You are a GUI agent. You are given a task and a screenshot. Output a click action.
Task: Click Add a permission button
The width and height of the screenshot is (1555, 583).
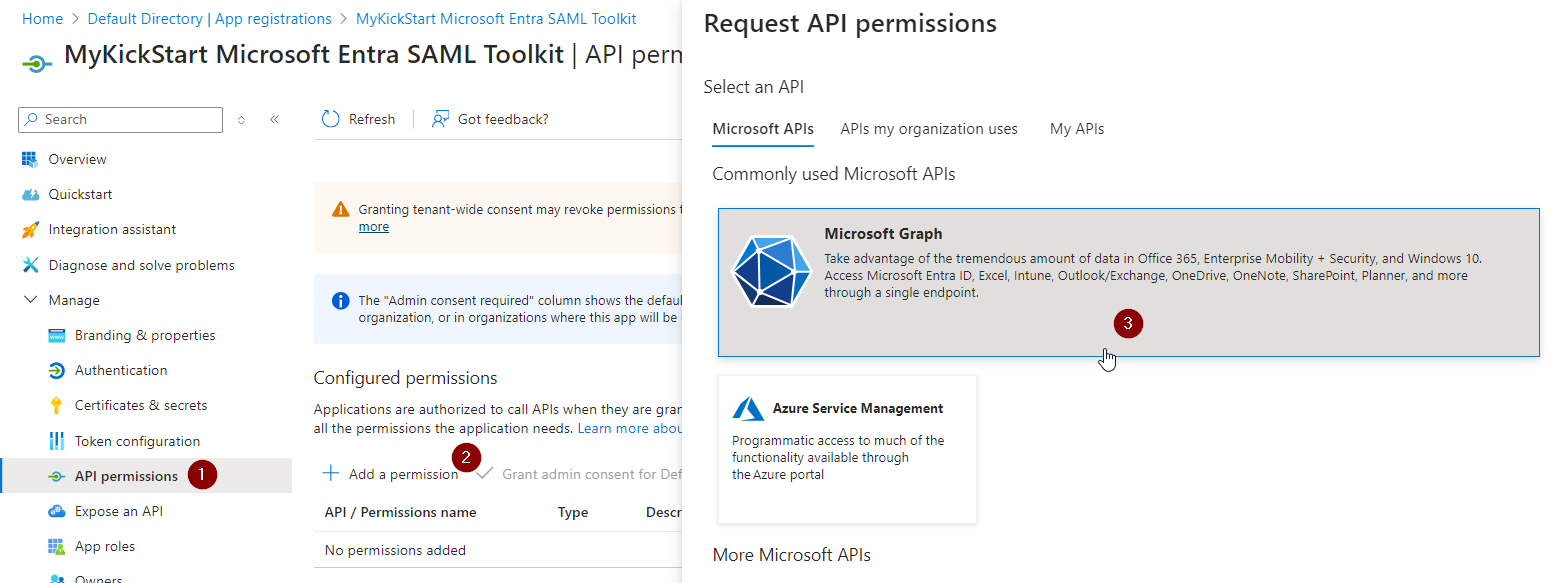390,474
